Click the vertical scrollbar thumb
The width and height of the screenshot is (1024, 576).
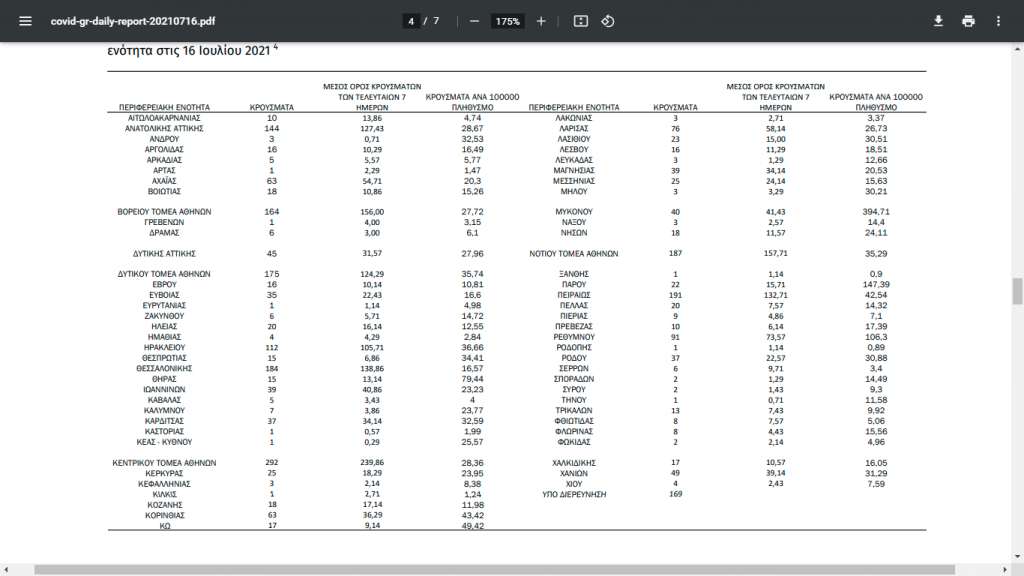click(x=1017, y=291)
